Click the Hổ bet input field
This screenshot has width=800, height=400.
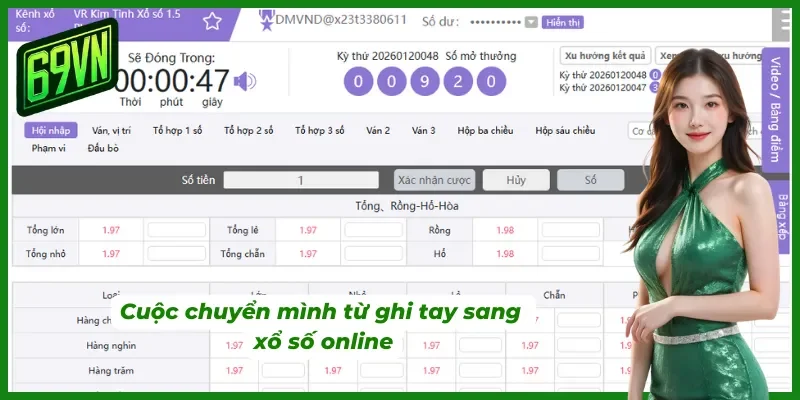[571, 254]
